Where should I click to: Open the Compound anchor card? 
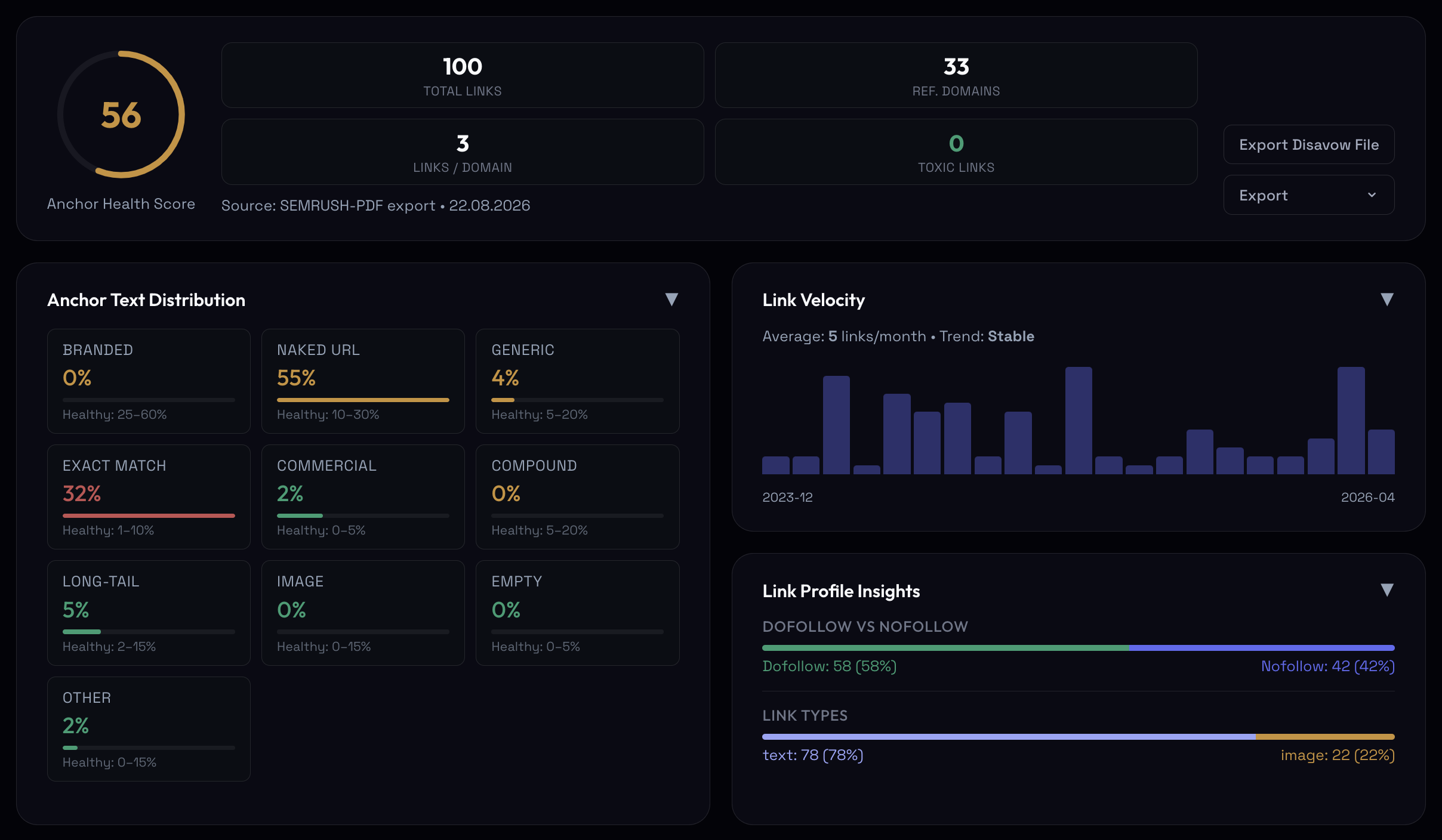[577, 497]
